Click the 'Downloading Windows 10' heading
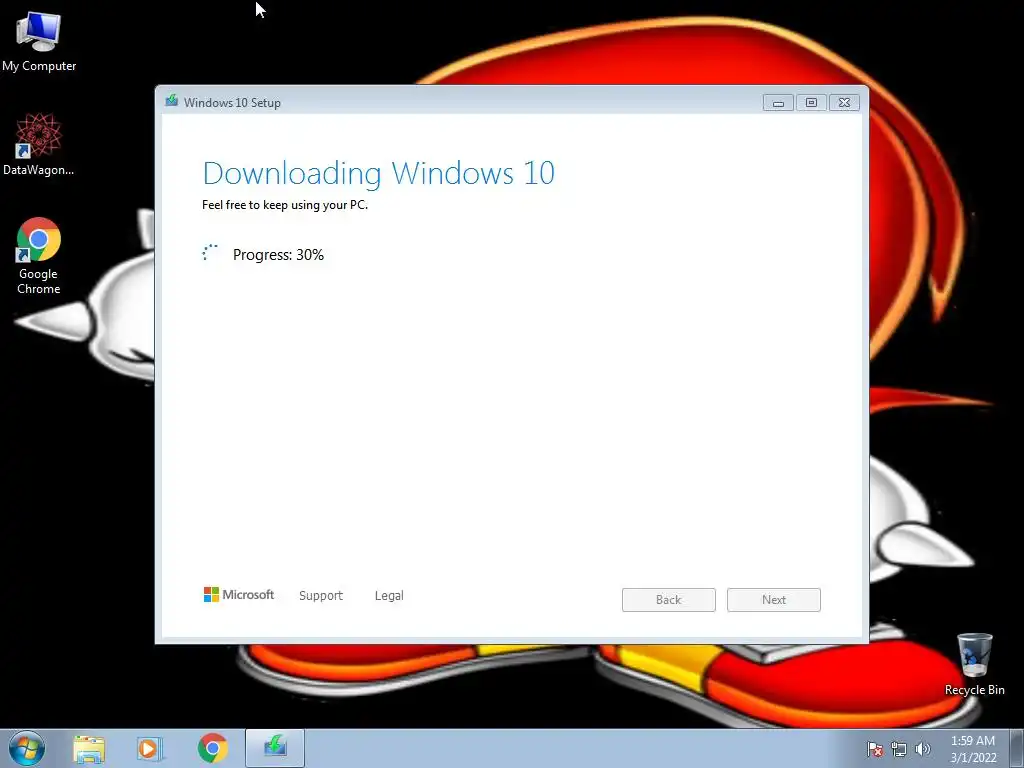 pyautogui.click(x=379, y=173)
